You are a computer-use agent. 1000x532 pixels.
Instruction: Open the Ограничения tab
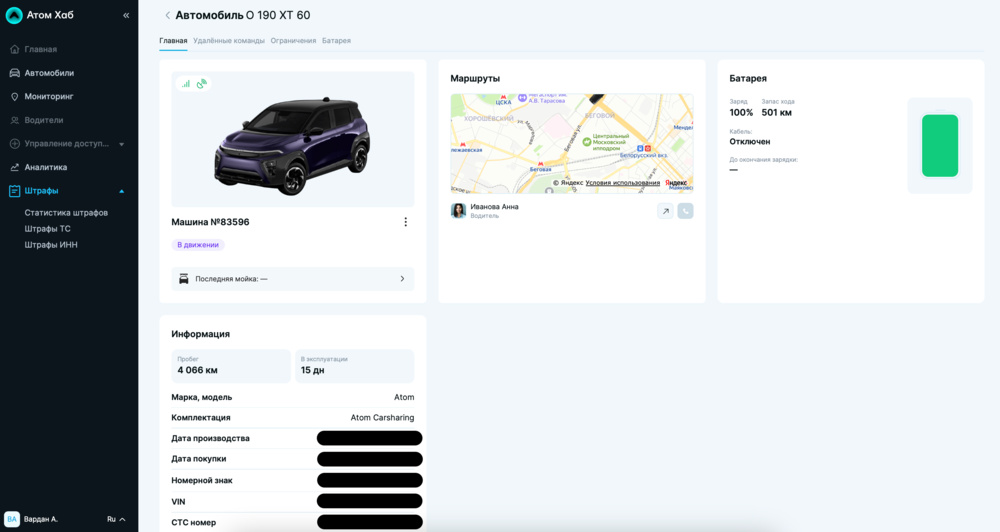point(293,41)
